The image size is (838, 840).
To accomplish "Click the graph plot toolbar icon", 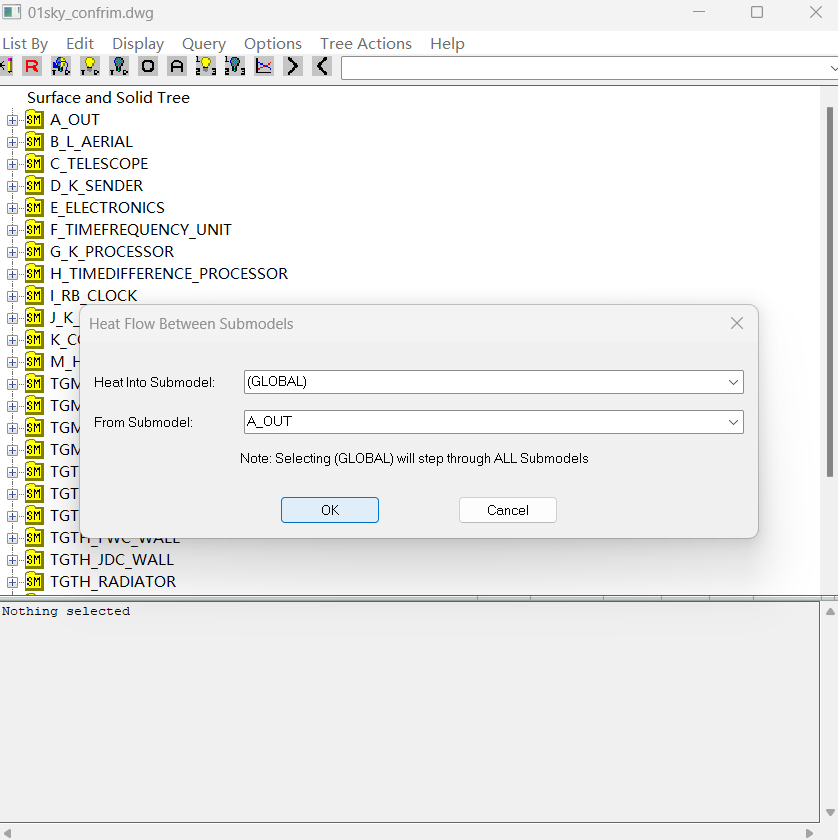I will click(x=264, y=66).
